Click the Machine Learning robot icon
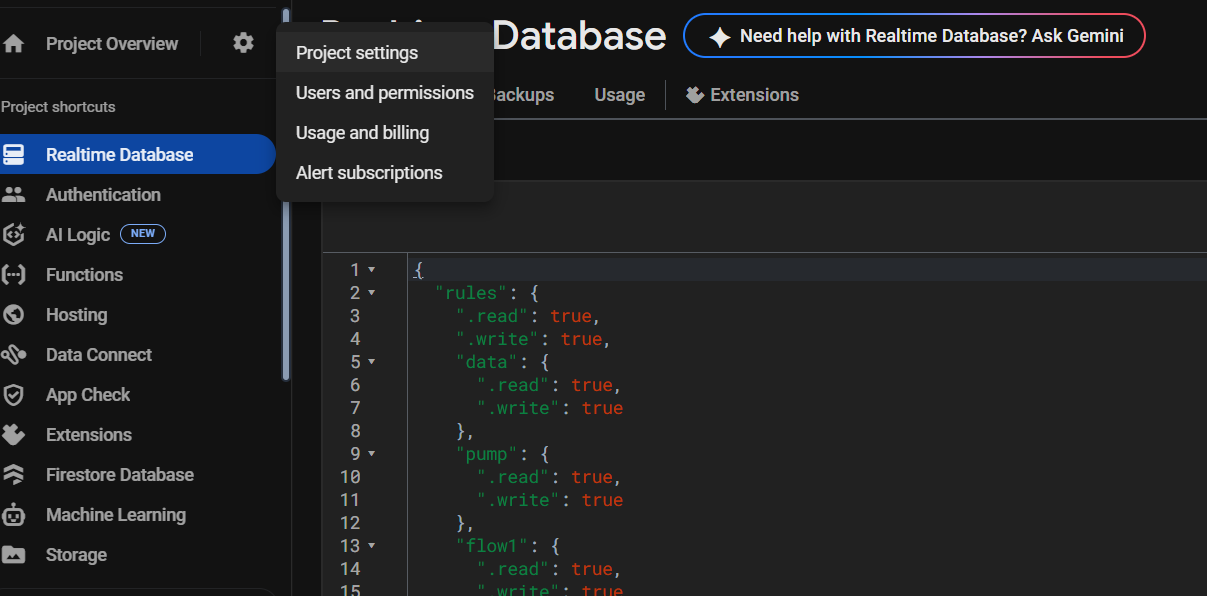The width and height of the screenshot is (1207, 596). pos(13,515)
